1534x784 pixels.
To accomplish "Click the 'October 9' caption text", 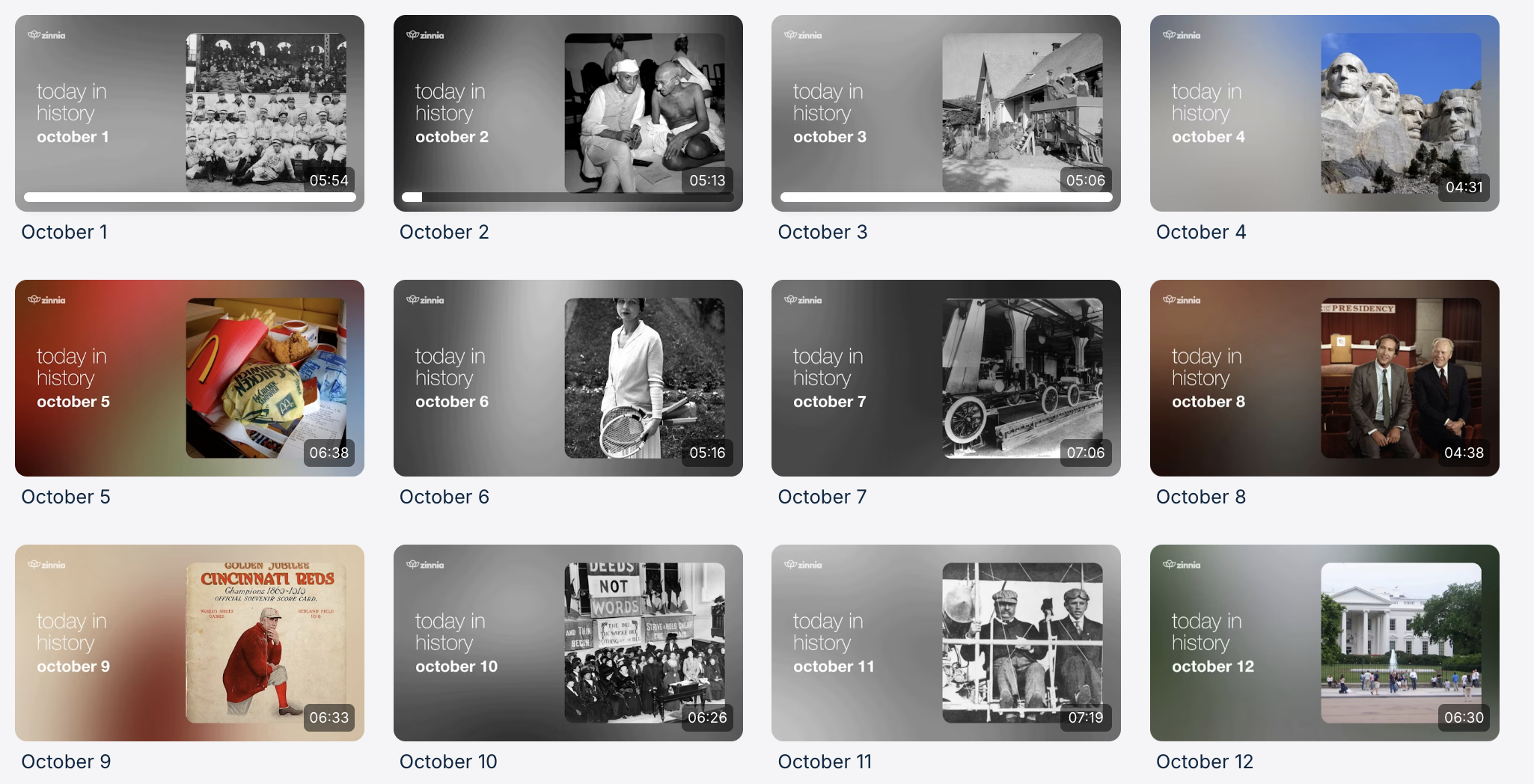I will coord(66,762).
